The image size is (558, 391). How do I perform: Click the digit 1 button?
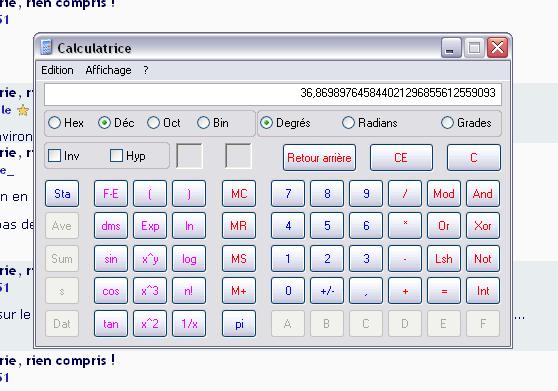click(x=288, y=258)
